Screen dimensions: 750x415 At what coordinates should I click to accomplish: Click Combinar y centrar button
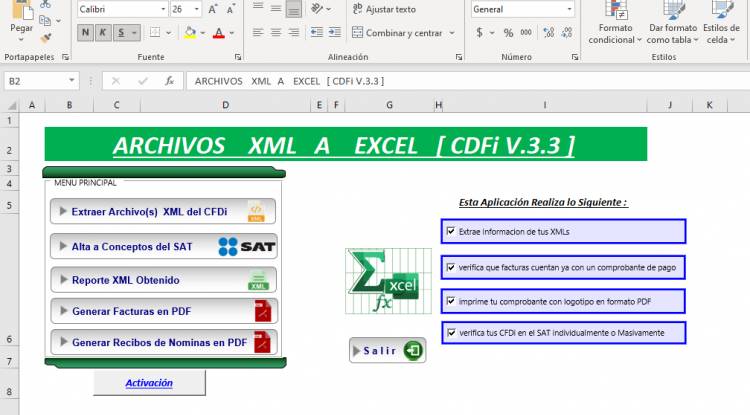tap(397, 33)
